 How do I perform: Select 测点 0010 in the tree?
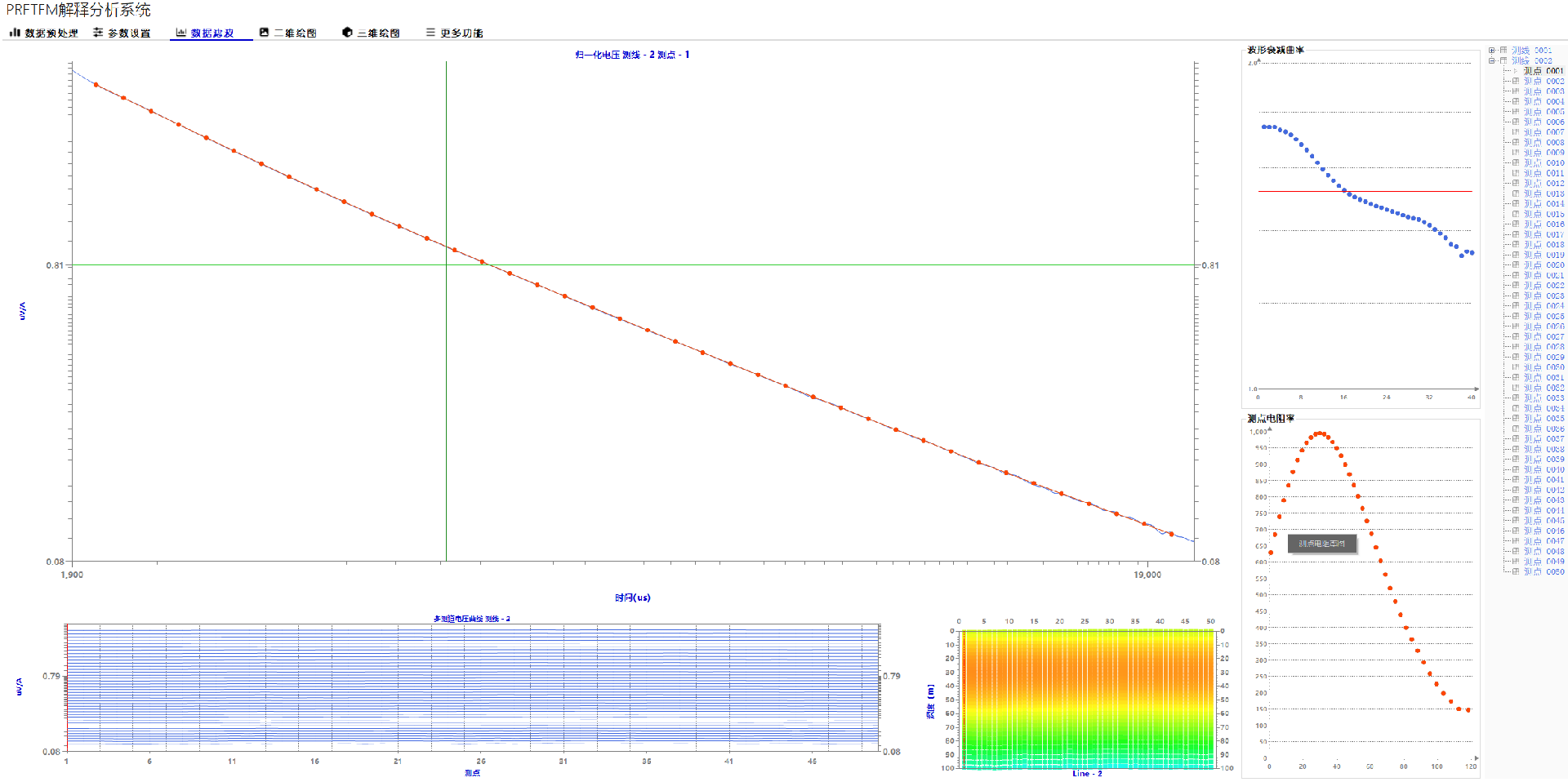point(1543,163)
